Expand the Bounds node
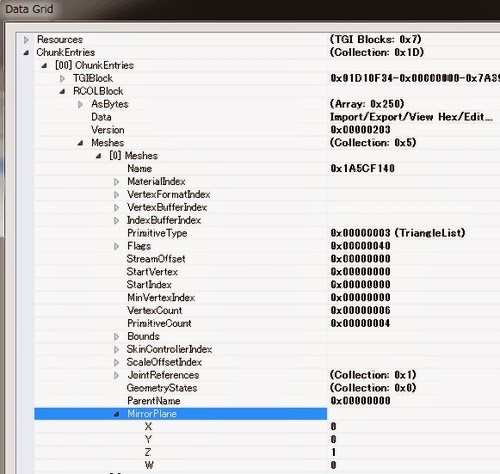 click(x=116, y=337)
